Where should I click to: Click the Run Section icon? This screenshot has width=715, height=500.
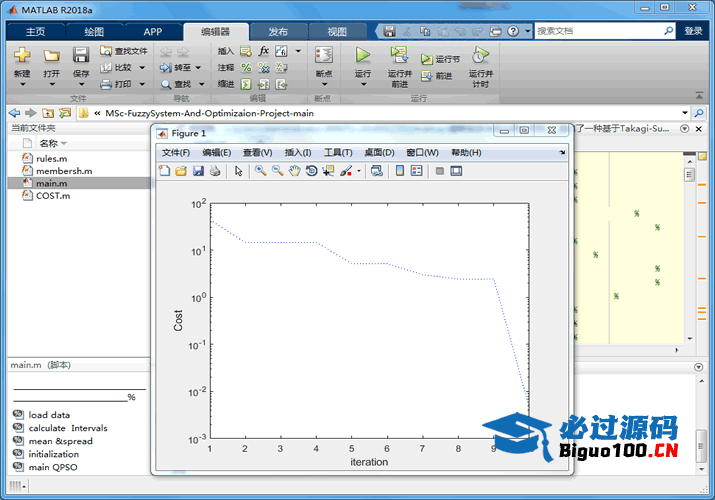(x=426, y=59)
